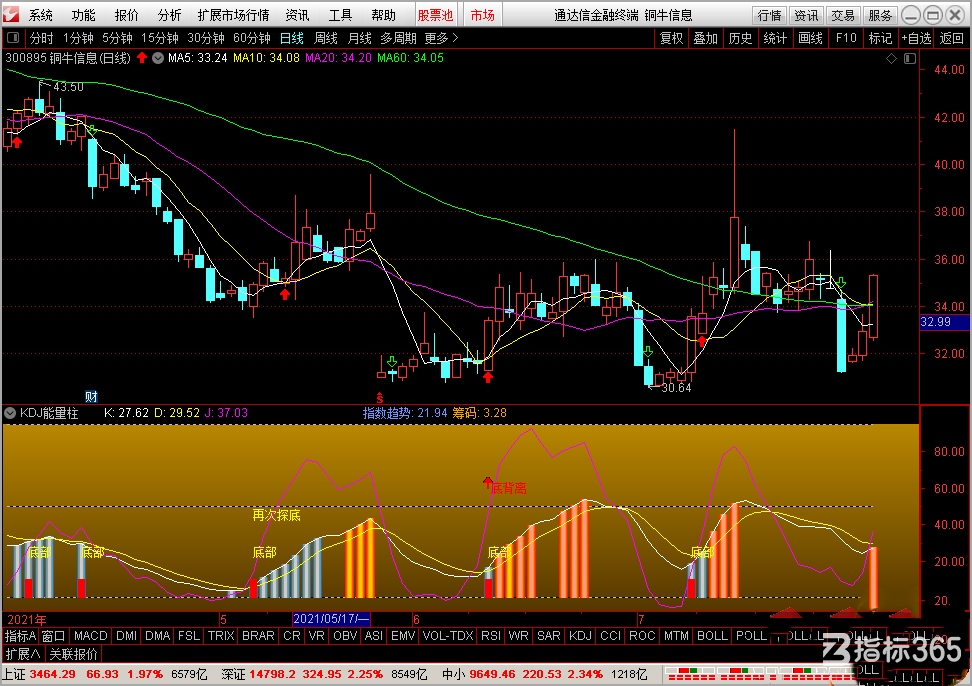Viewport: 972px width, 686px height.
Task: Click the red 市场 button
Action: [x=482, y=15]
